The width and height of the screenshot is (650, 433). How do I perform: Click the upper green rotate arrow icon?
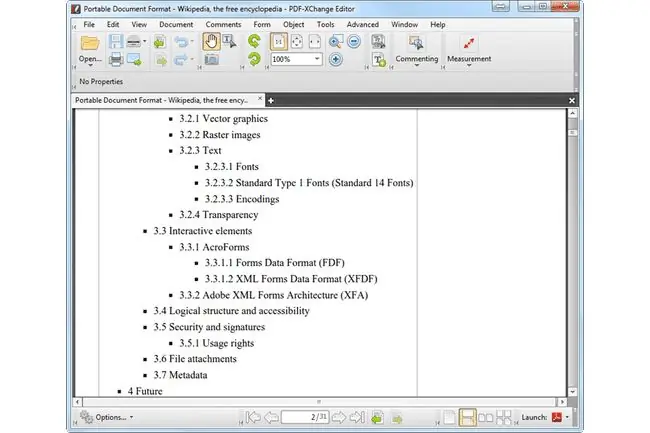[254, 41]
